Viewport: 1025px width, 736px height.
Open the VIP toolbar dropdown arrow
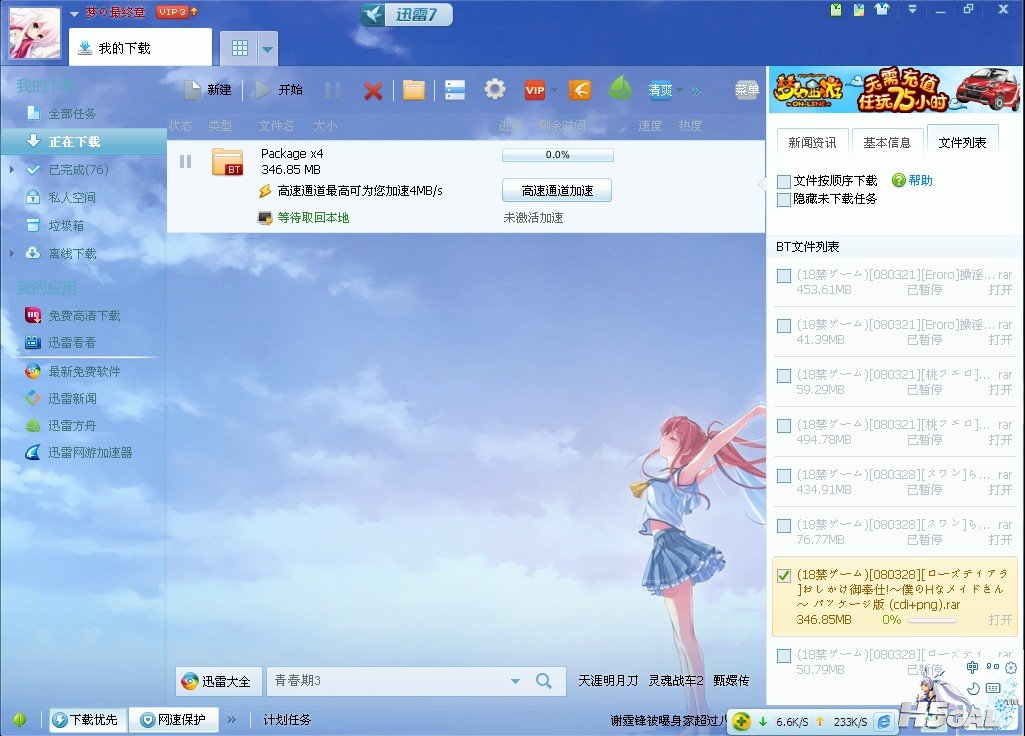click(554, 90)
